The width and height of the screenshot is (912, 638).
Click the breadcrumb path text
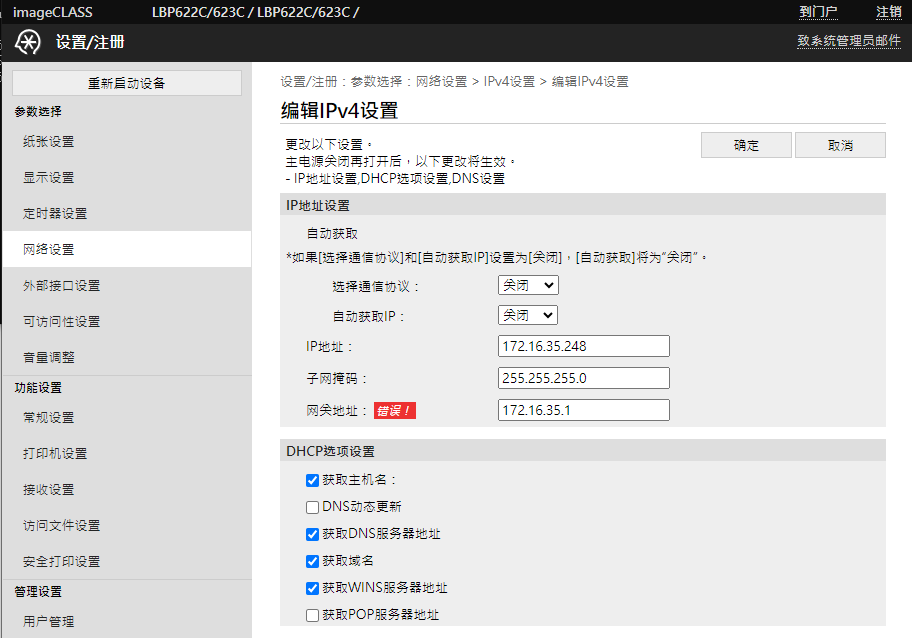click(x=454, y=81)
